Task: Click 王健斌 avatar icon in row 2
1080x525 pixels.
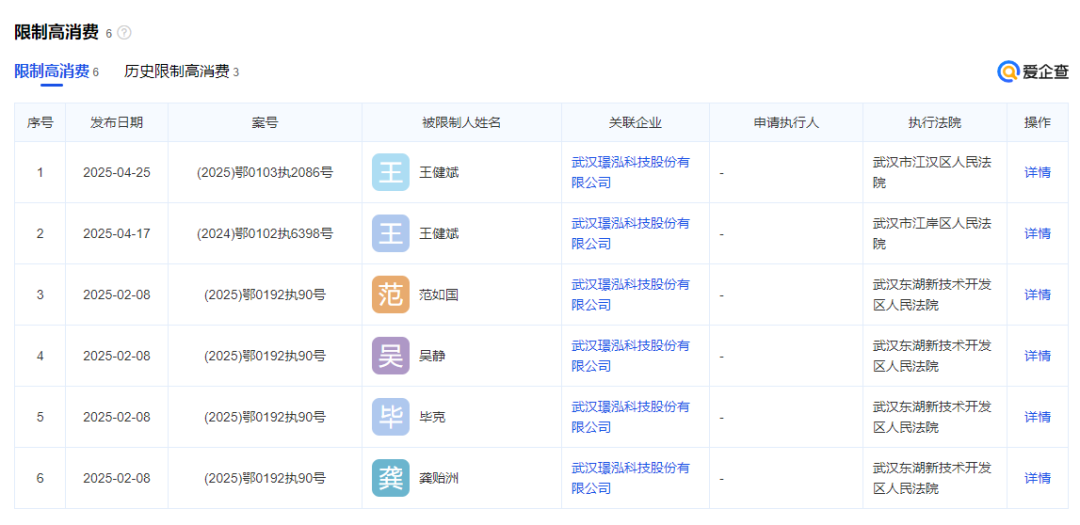Action: (390, 233)
